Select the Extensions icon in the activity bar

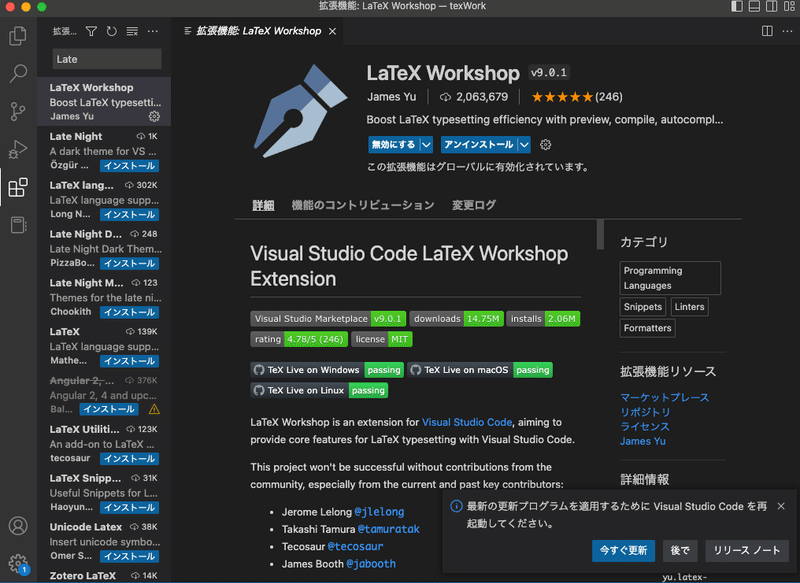click(18, 187)
